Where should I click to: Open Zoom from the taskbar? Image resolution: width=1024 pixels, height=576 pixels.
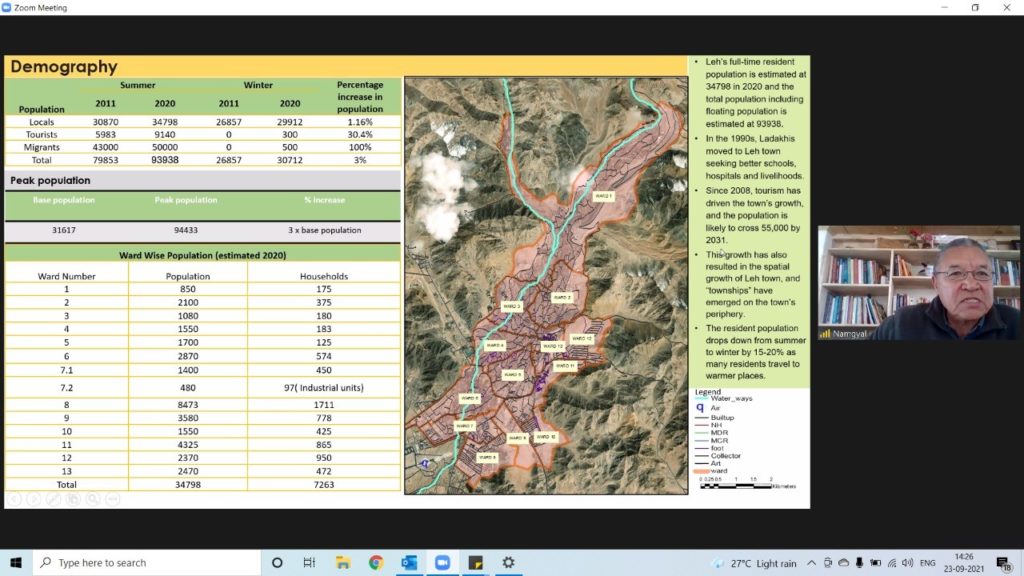pyautogui.click(x=442, y=563)
